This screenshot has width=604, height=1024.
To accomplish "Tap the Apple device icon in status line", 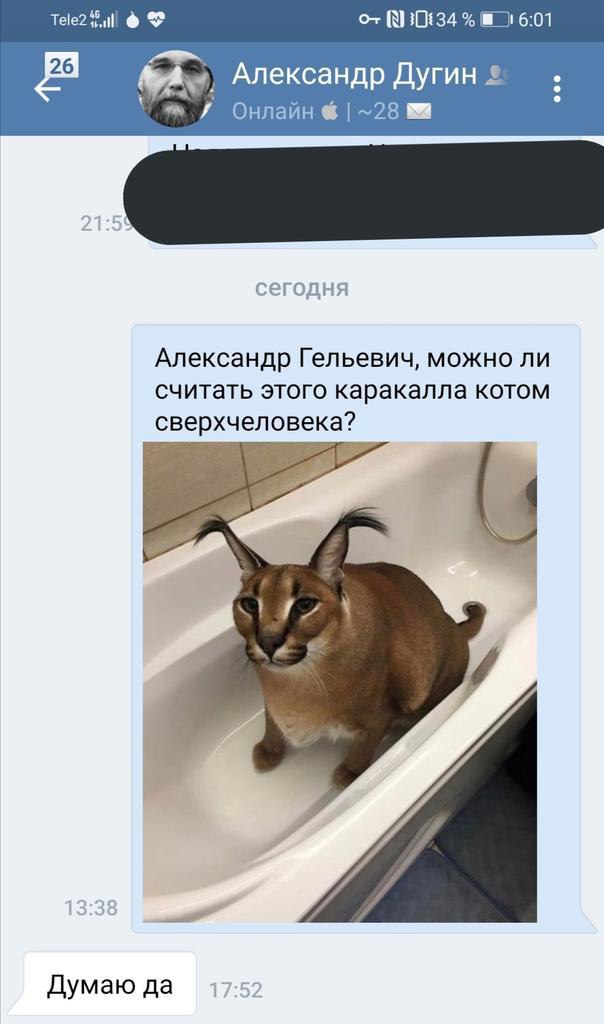I will coord(330,111).
